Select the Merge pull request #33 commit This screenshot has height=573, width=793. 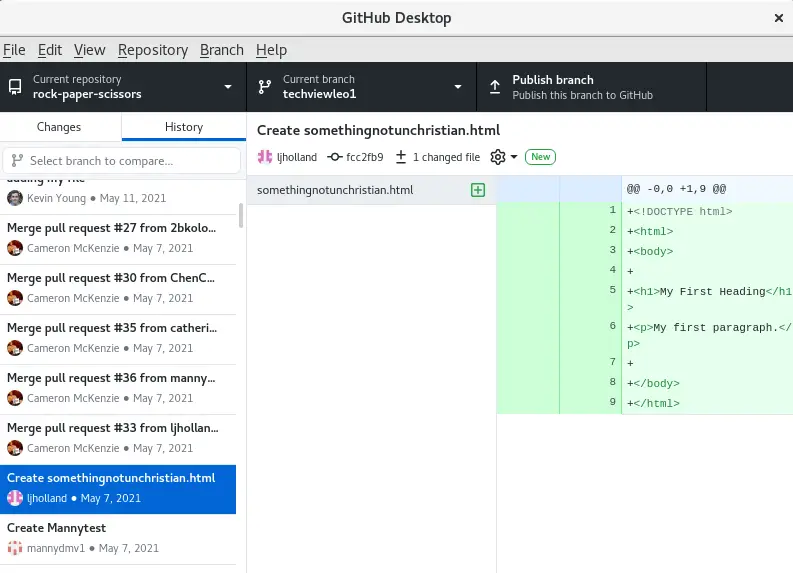click(x=118, y=439)
